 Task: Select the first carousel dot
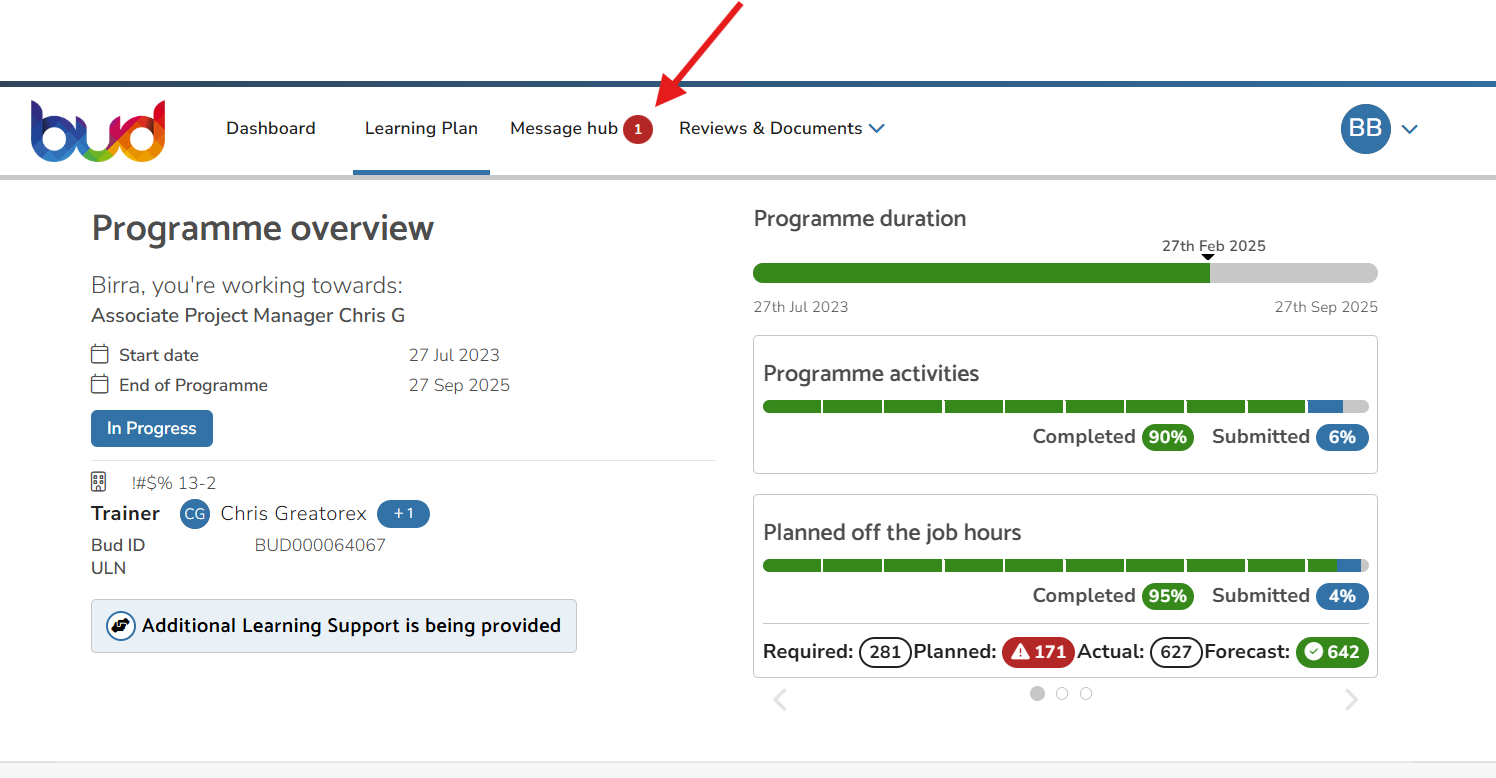tap(1037, 693)
